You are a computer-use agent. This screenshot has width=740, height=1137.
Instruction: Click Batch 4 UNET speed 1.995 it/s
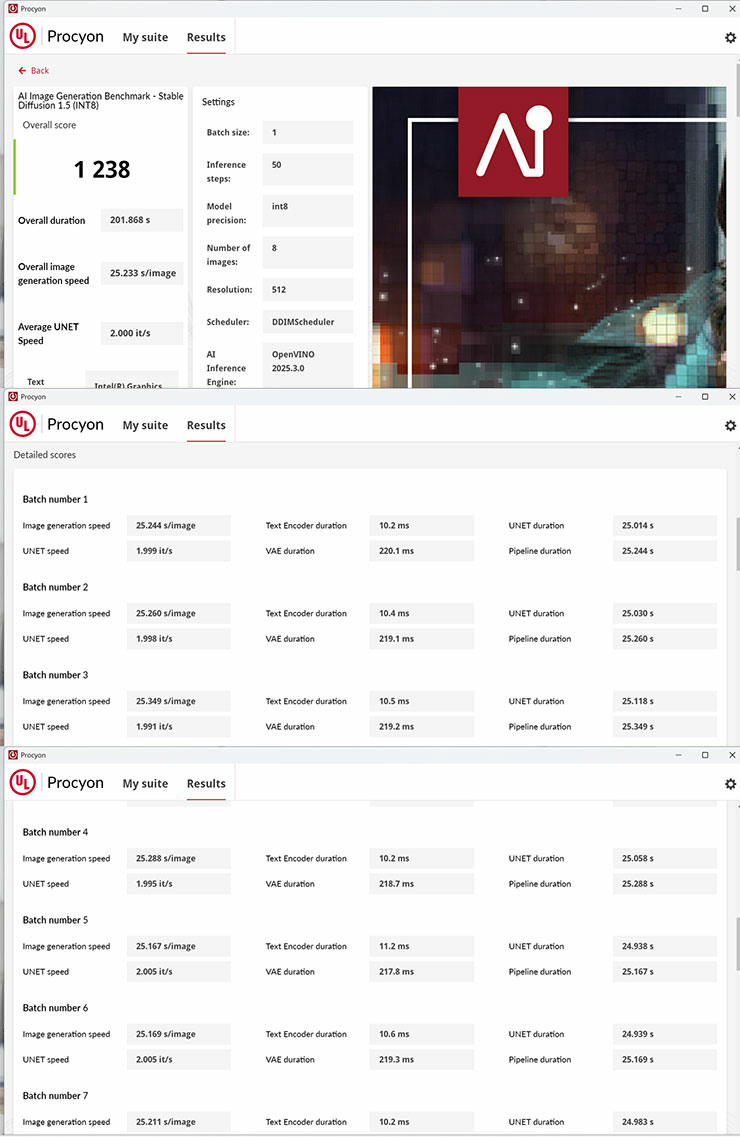[178, 884]
